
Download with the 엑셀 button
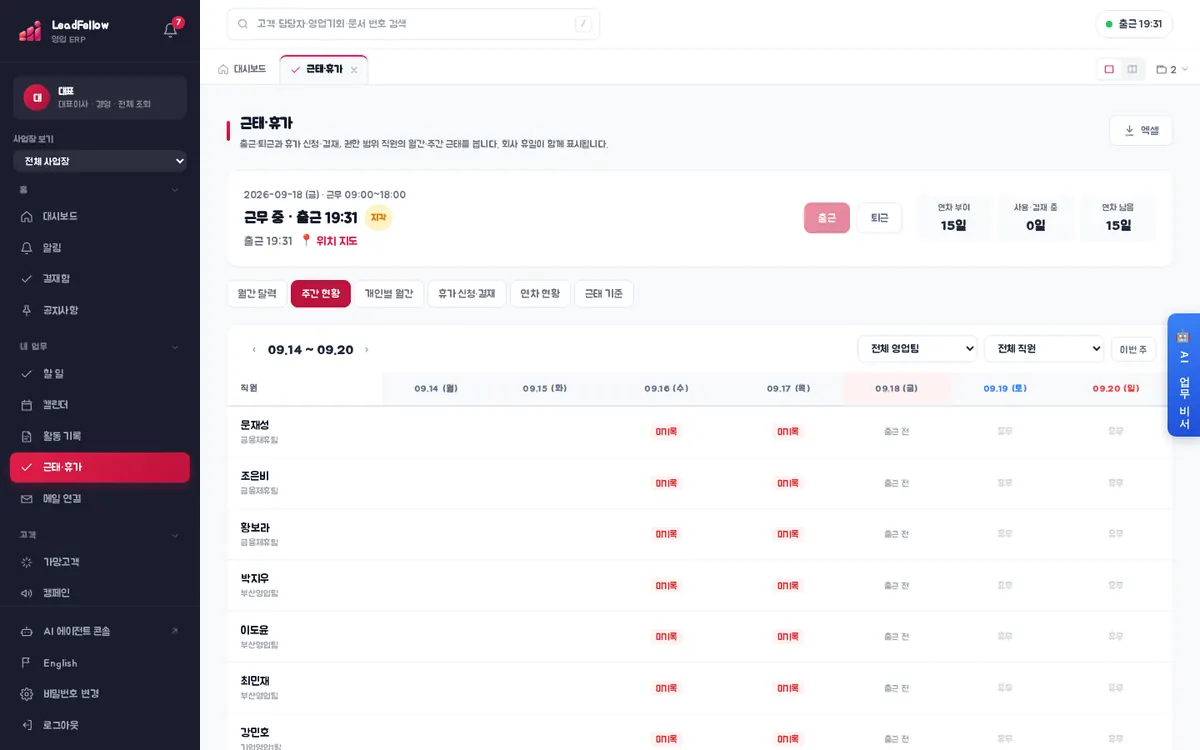pos(1141,130)
